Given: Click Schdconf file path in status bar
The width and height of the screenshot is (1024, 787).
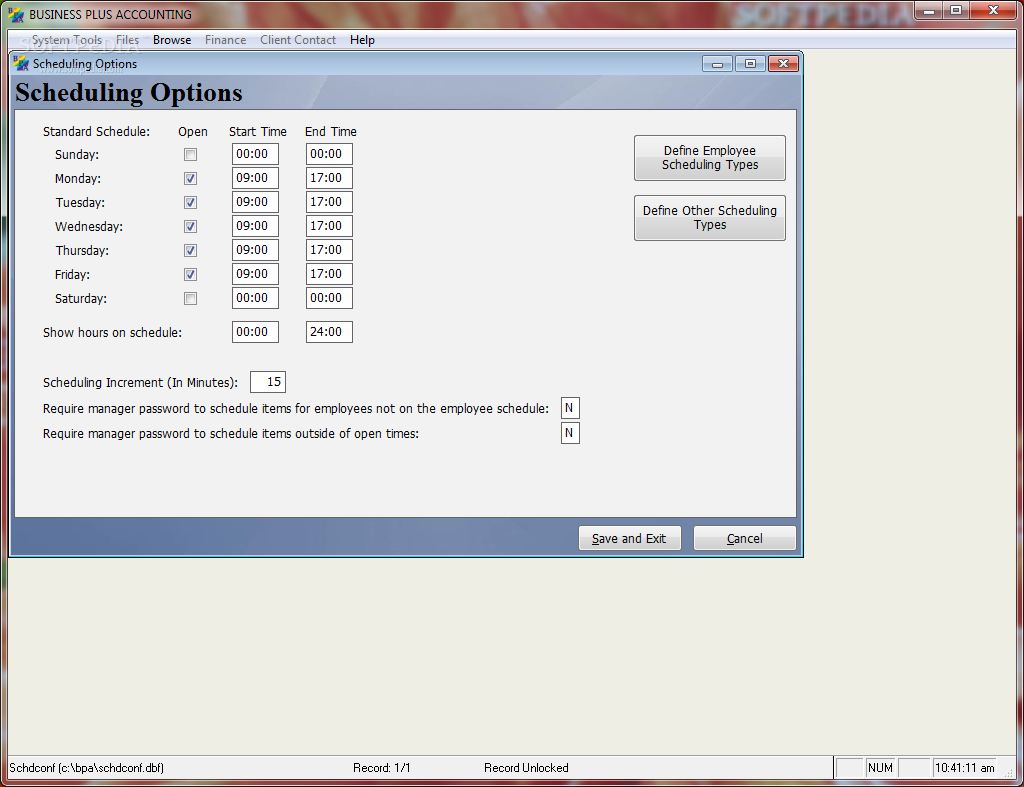Looking at the screenshot, I should [86, 768].
